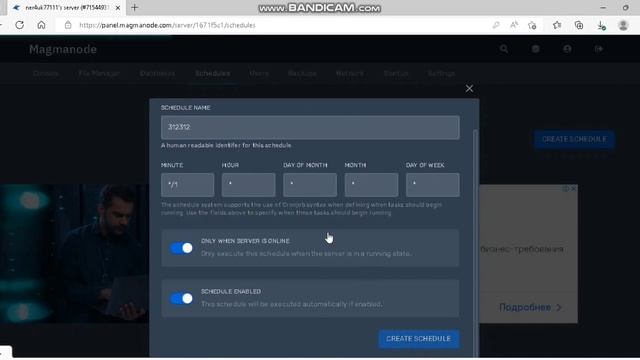The width and height of the screenshot is (640, 360).
Task: Click the Day of Month field
Action: (310, 185)
